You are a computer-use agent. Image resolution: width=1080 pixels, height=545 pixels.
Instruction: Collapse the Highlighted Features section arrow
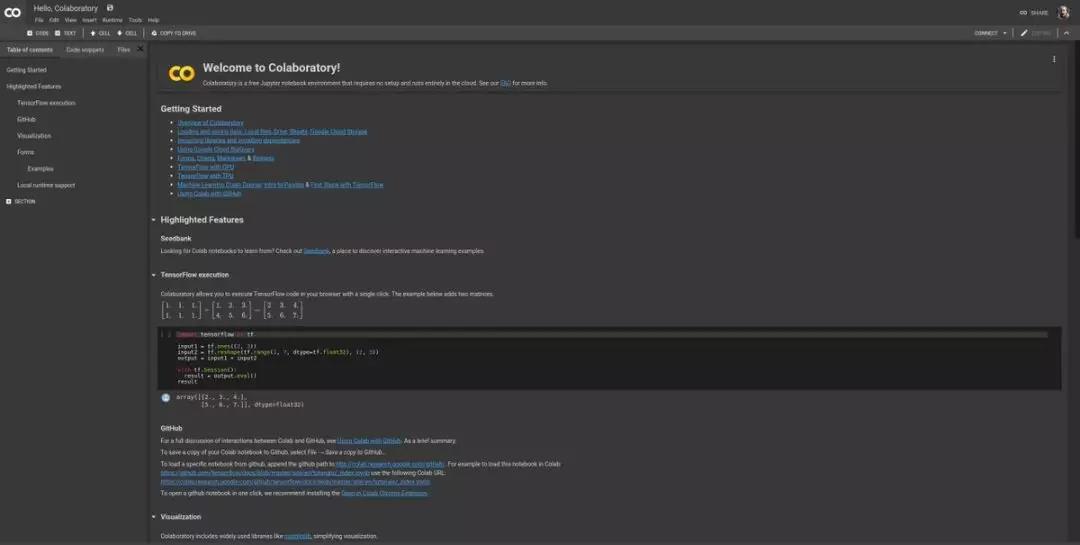point(154,220)
